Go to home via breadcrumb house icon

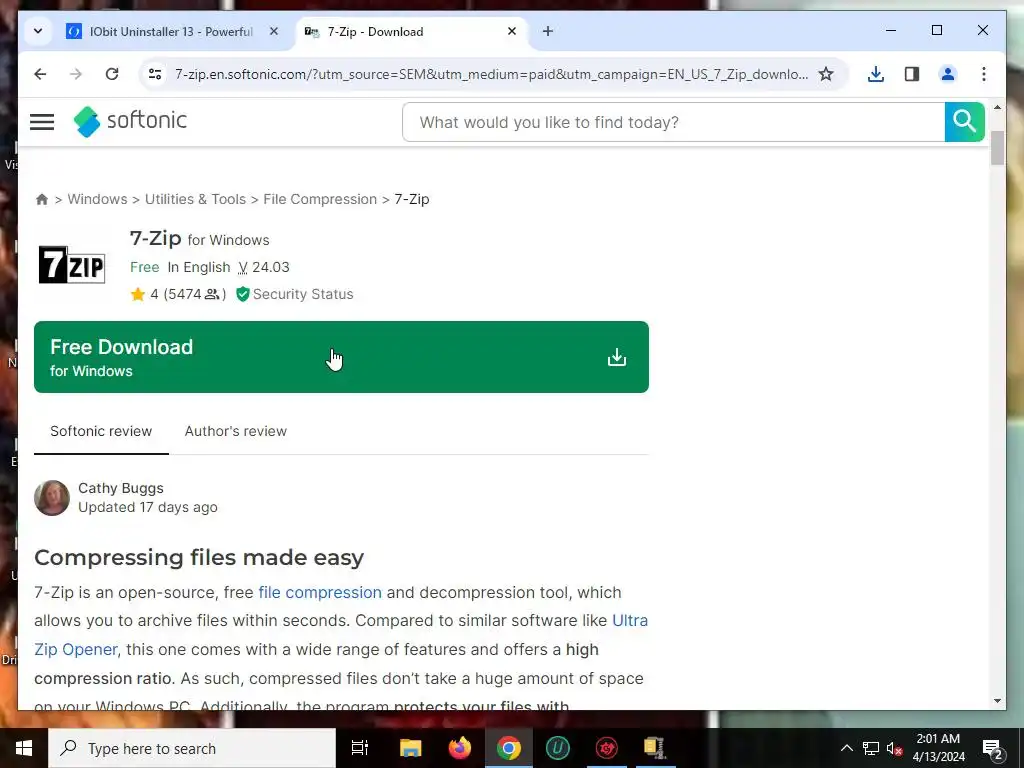coord(42,199)
